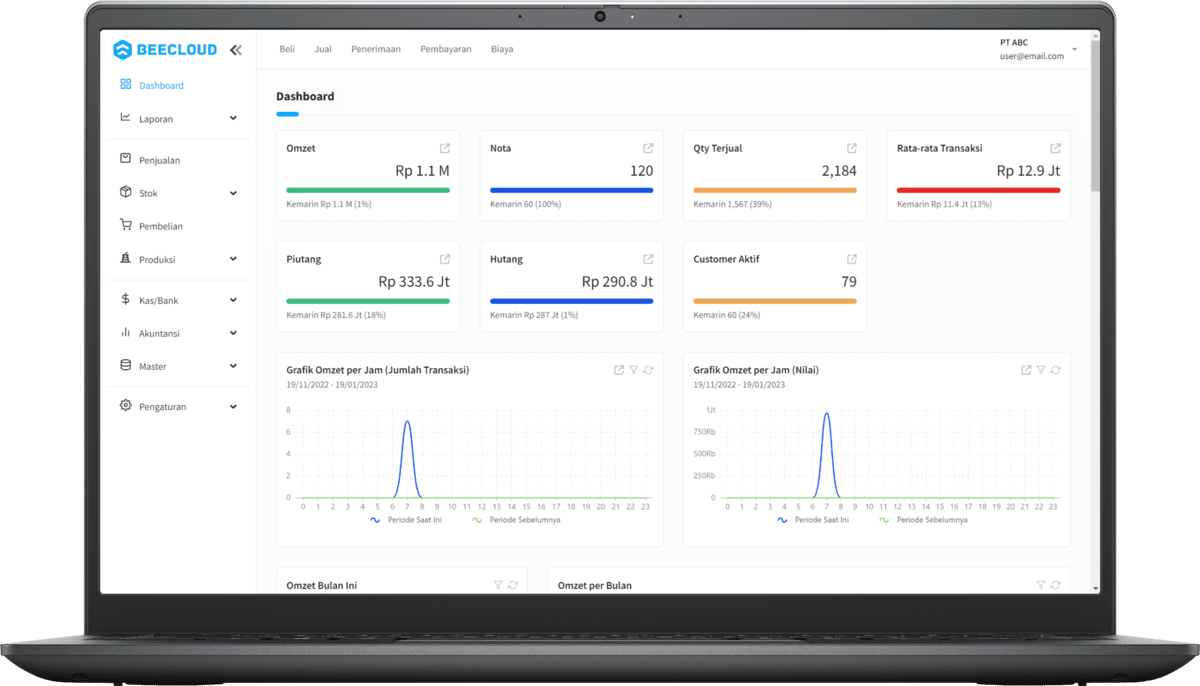Expand the Laporan submenu chevron

[x=233, y=118]
